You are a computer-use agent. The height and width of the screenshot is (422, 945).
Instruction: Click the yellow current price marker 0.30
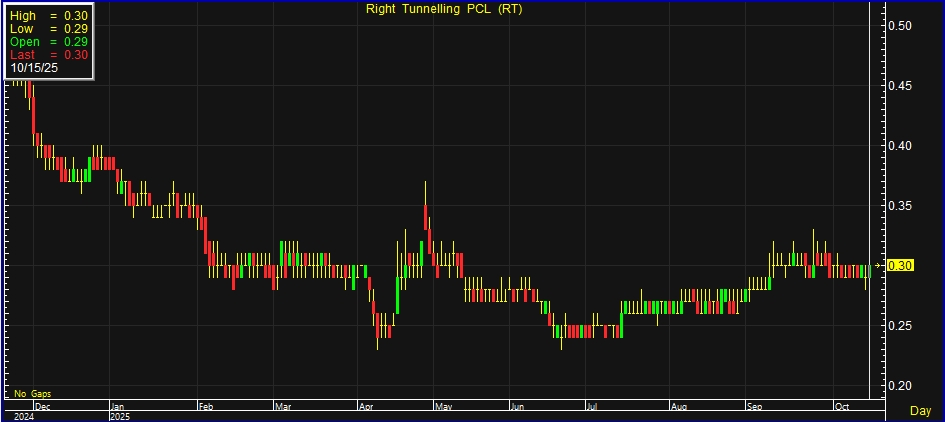click(901, 265)
